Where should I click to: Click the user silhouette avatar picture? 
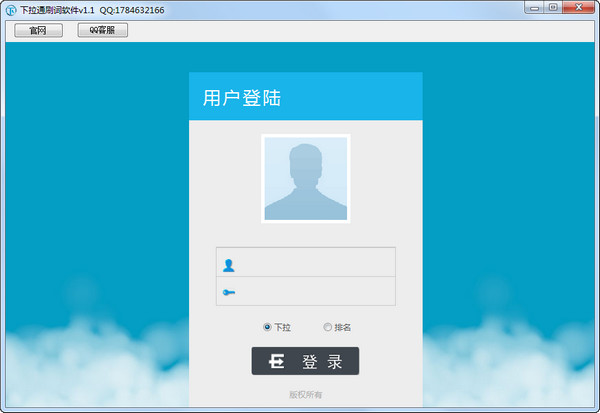coord(305,178)
